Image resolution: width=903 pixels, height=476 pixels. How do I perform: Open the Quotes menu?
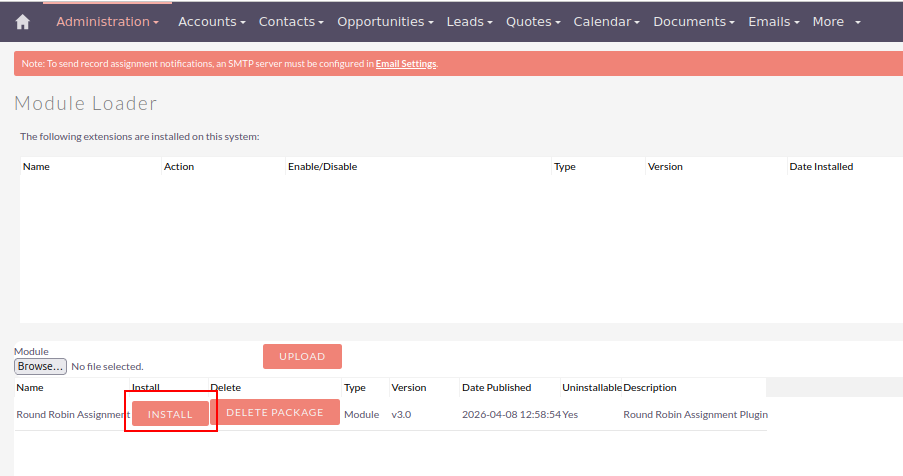click(x=533, y=22)
